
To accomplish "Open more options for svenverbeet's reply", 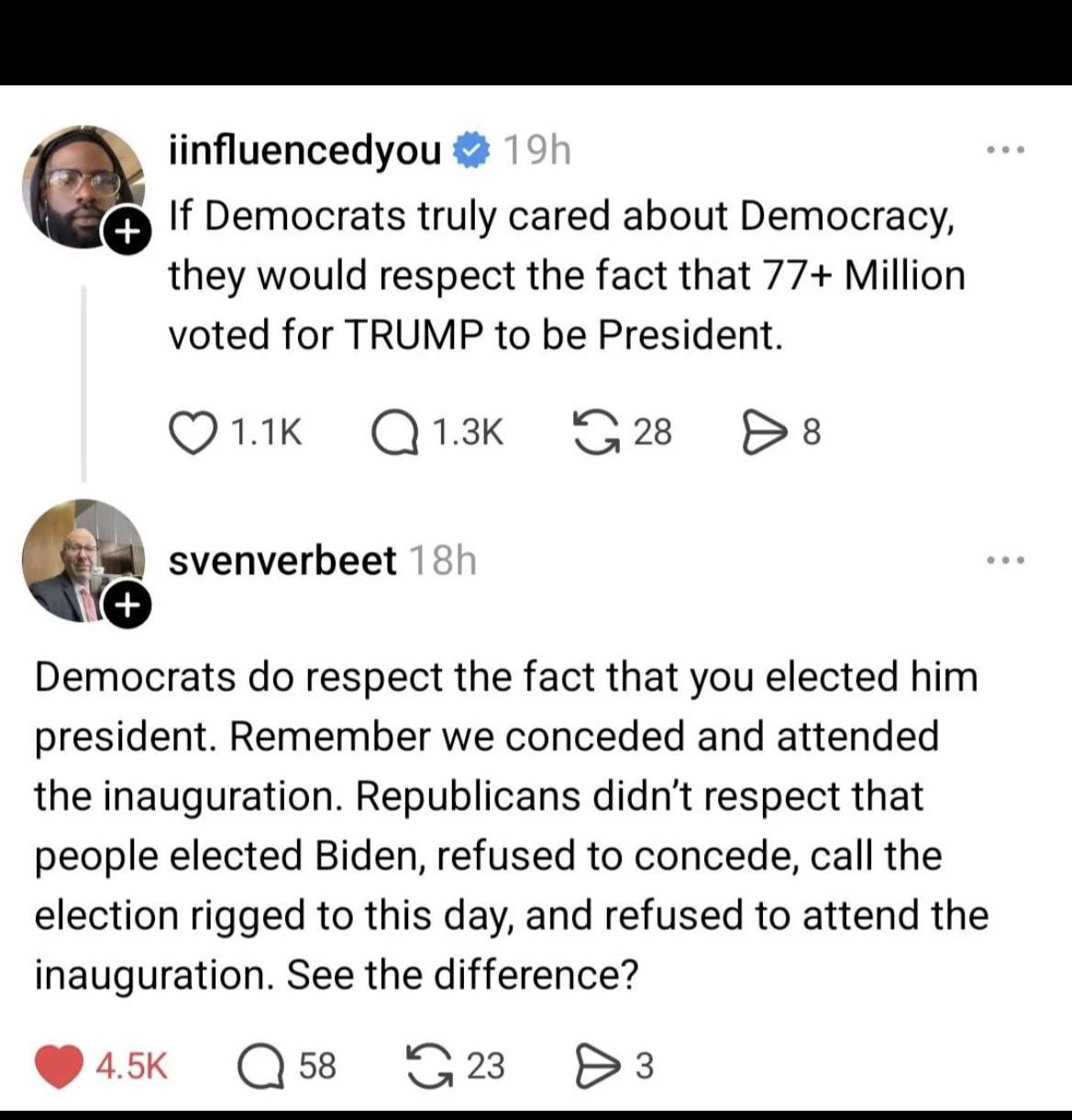I will pyautogui.click(x=1004, y=560).
